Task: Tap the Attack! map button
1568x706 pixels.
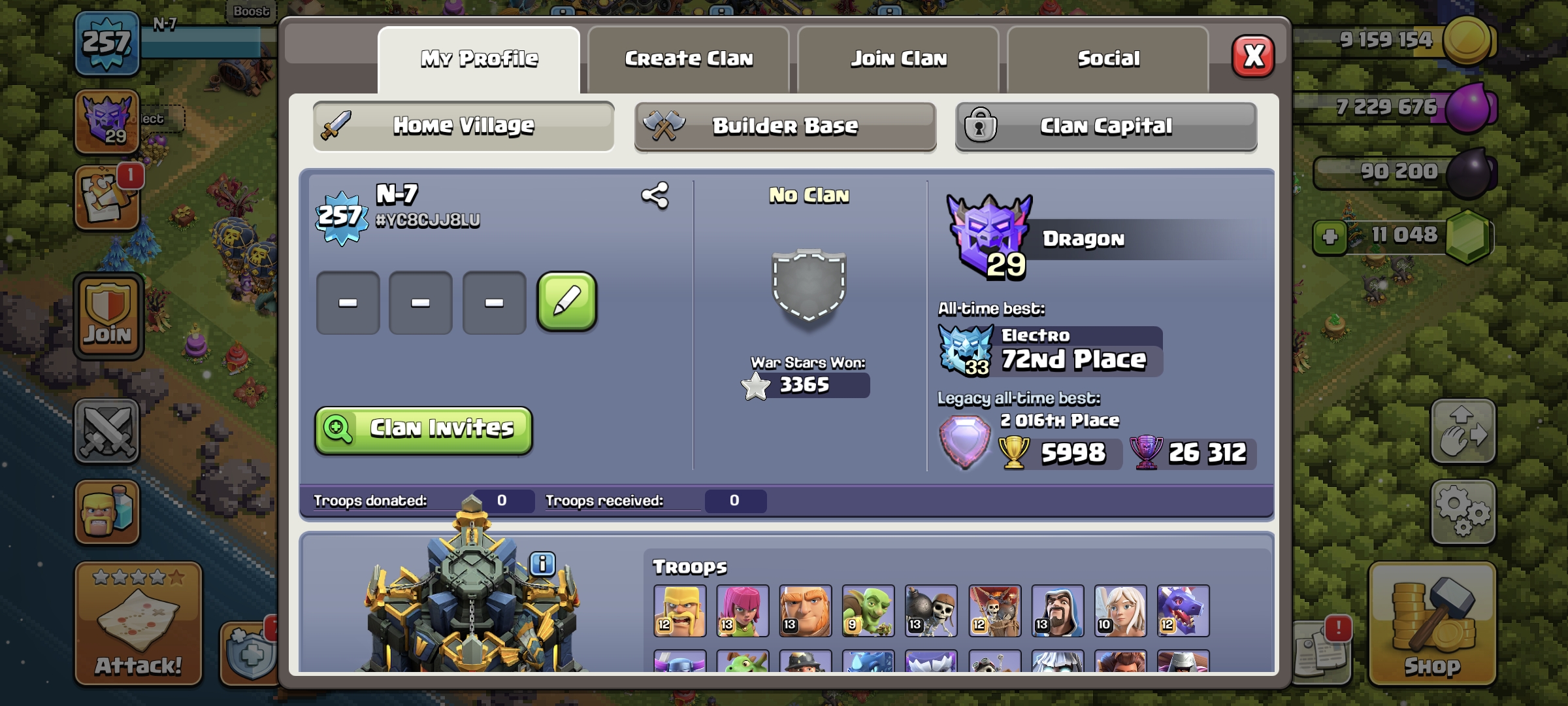Action: tap(139, 624)
